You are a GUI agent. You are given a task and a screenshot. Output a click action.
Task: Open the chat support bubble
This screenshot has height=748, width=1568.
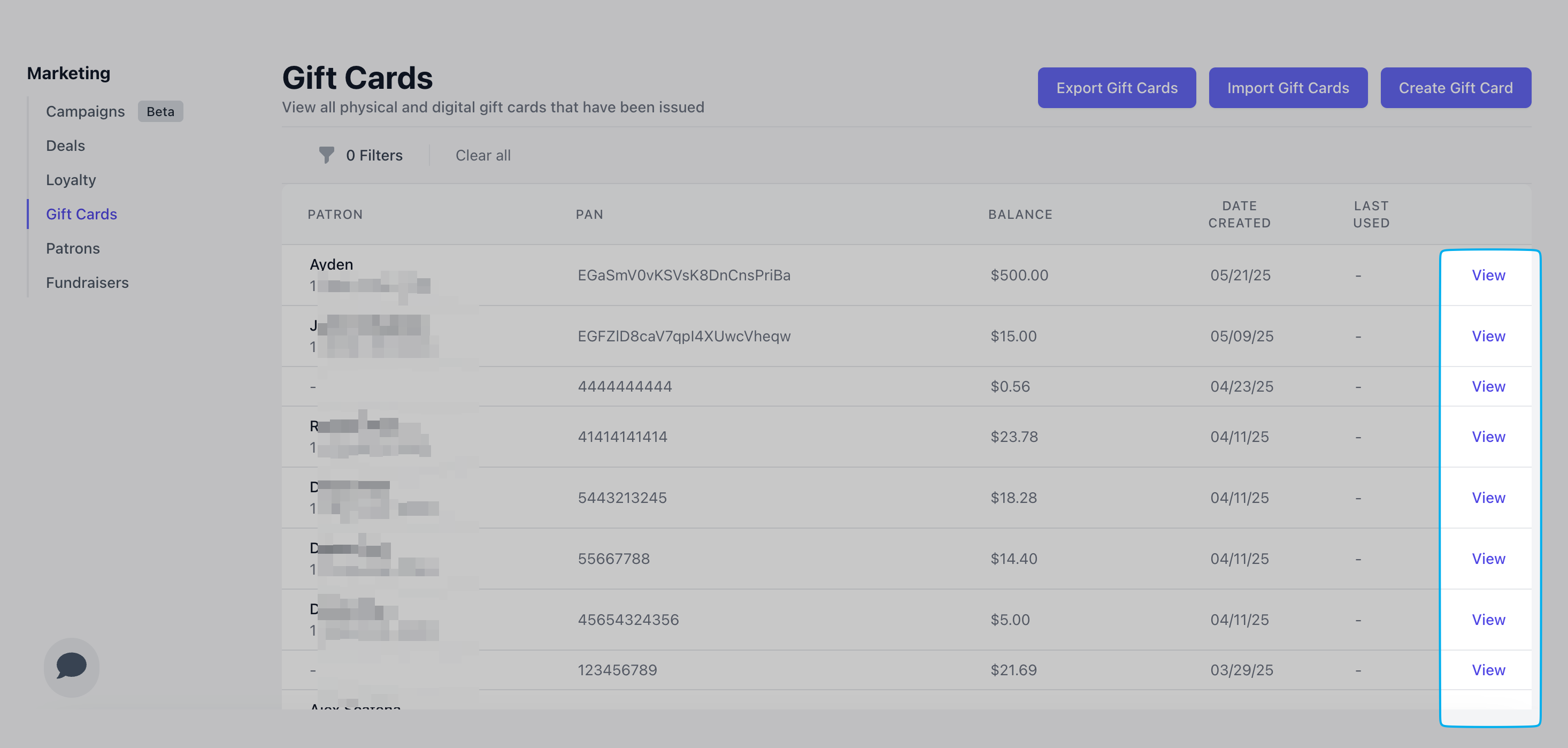click(x=71, y=666)
